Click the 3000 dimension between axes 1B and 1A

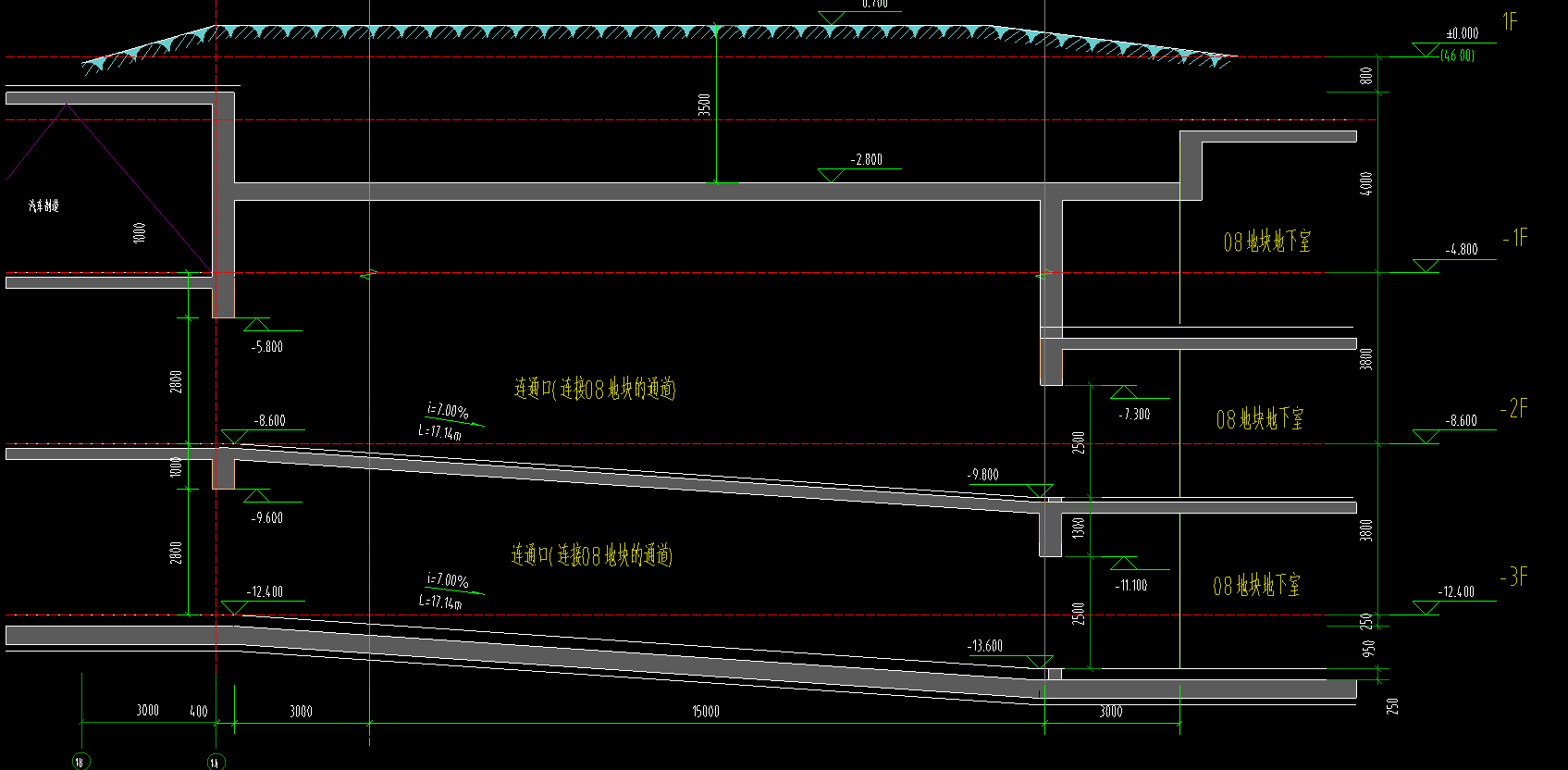coord(148,711)
